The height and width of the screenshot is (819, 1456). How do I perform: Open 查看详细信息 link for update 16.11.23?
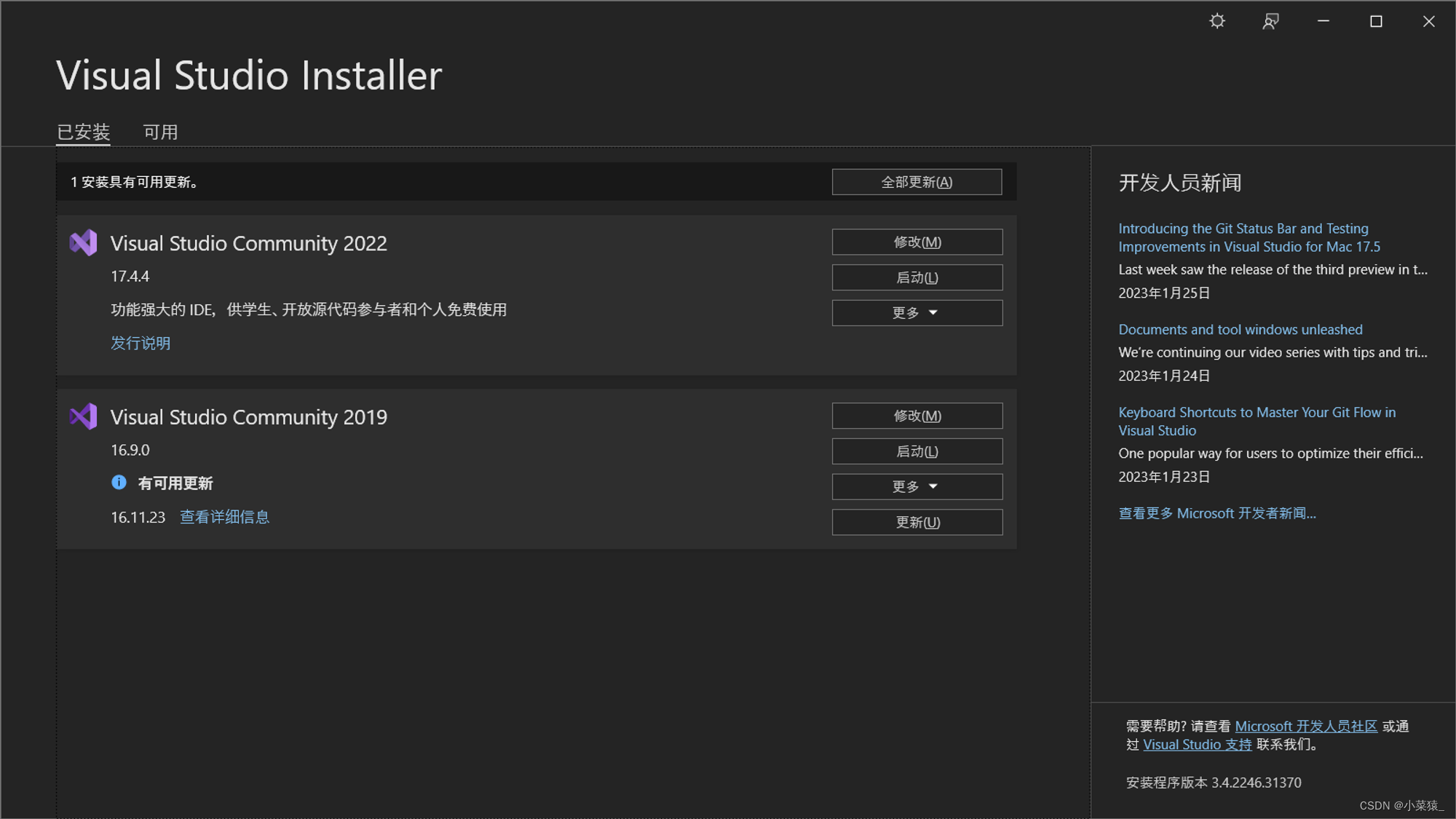point(224,517)
